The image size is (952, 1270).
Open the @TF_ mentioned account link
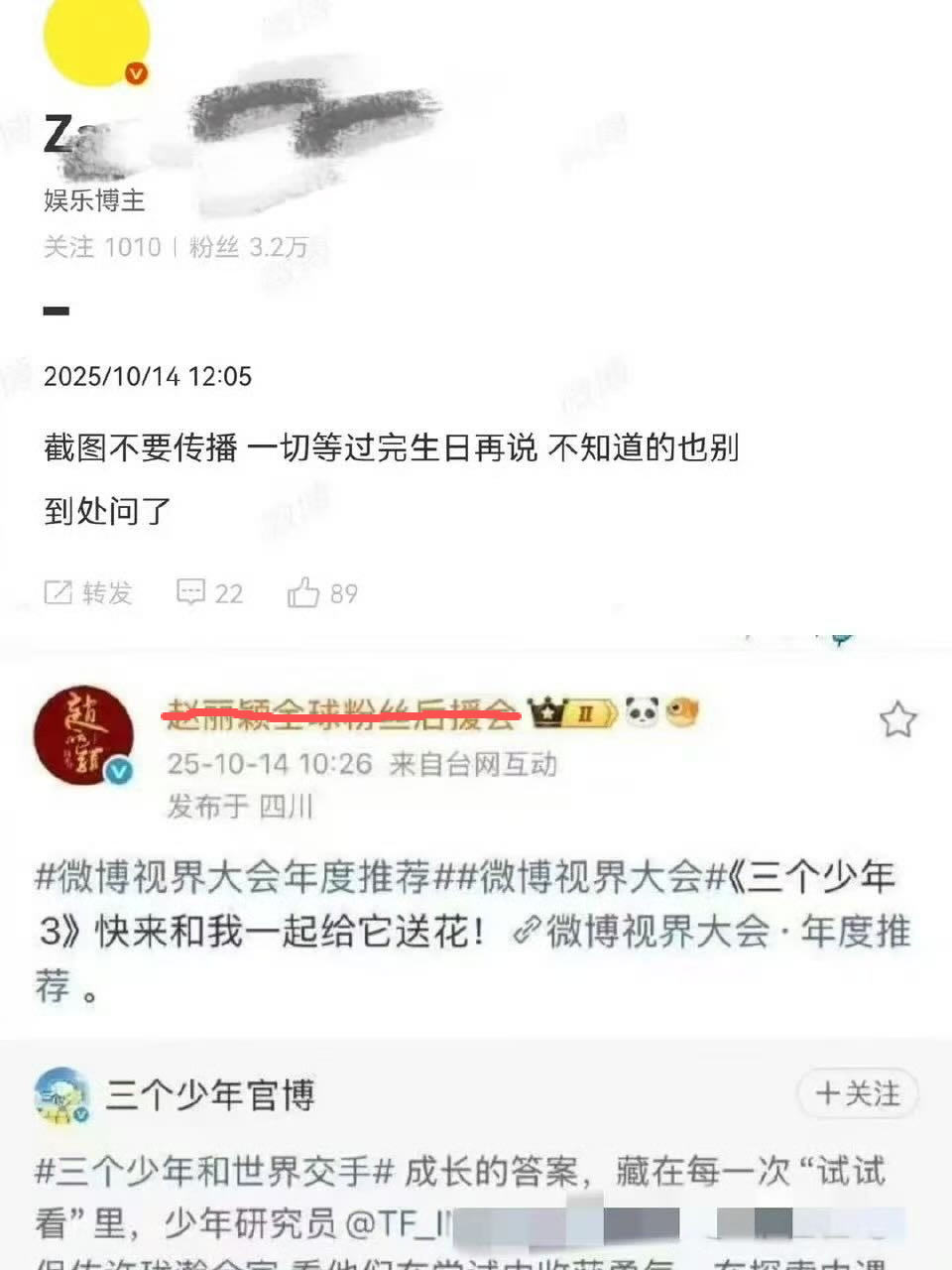click(398, 1225)
